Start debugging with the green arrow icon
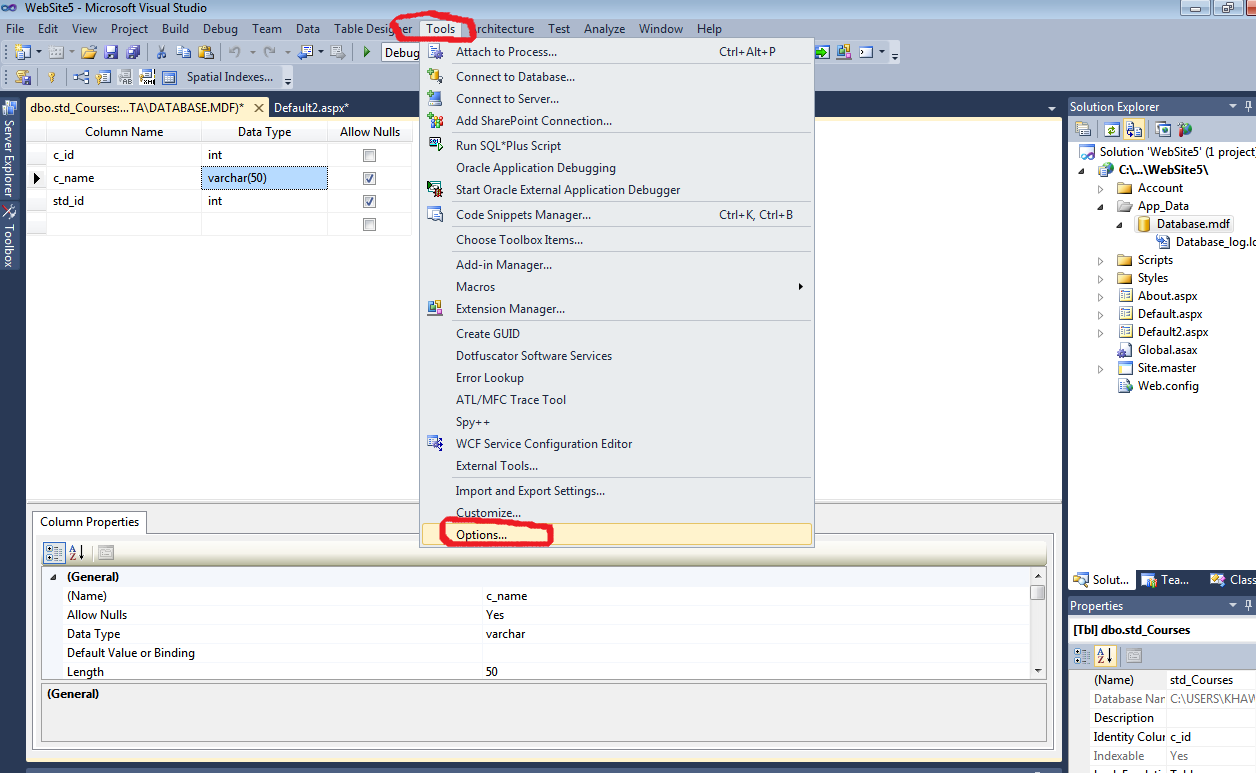Screen dimensions: 1256x773 366,52
